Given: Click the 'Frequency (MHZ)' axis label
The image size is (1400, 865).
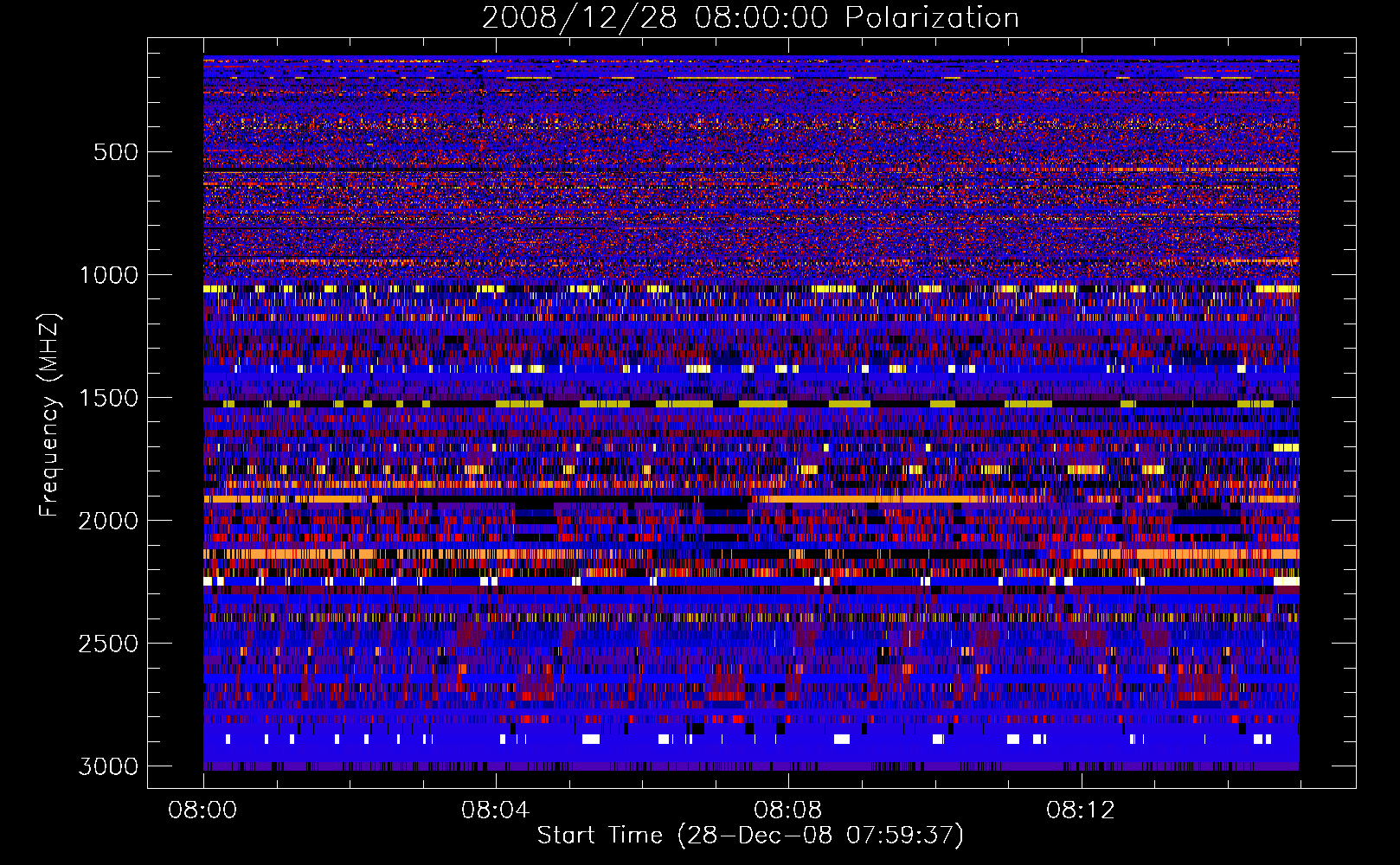Looking at the screenshot, I should [50, 415].
